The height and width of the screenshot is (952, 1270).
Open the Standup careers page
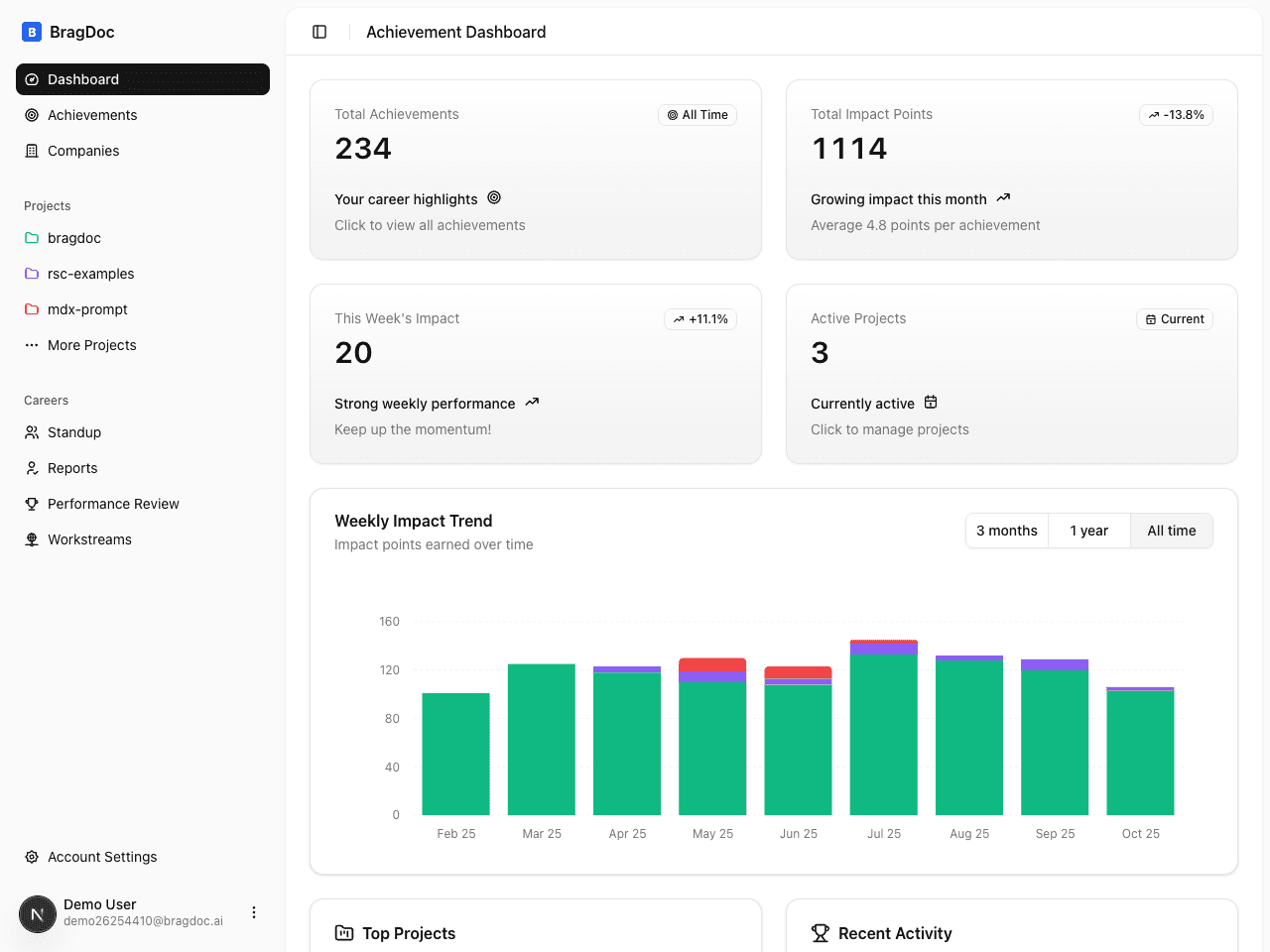pos(73,432)
